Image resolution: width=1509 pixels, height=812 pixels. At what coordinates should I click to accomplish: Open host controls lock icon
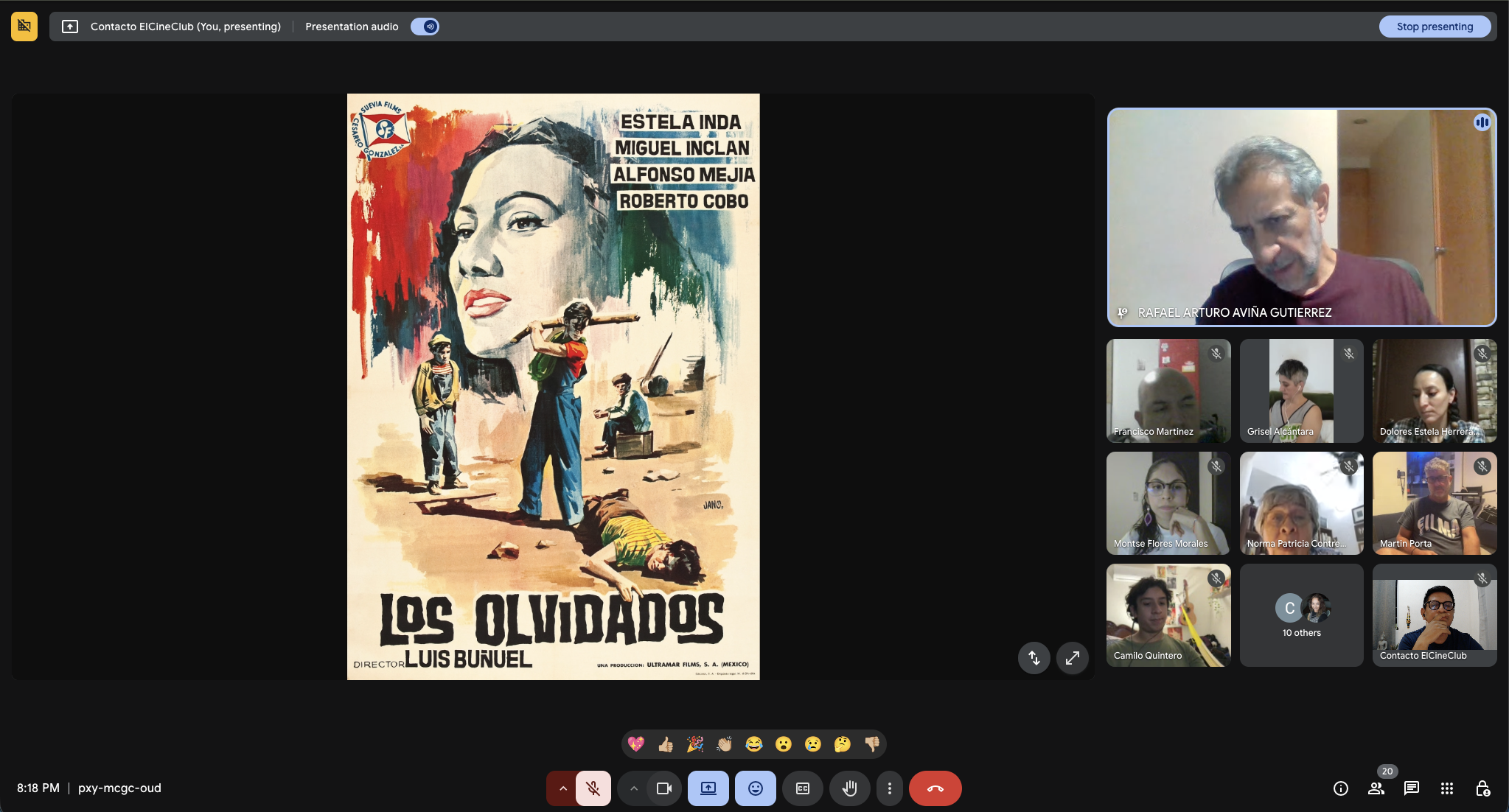[x=1482, y=788]
